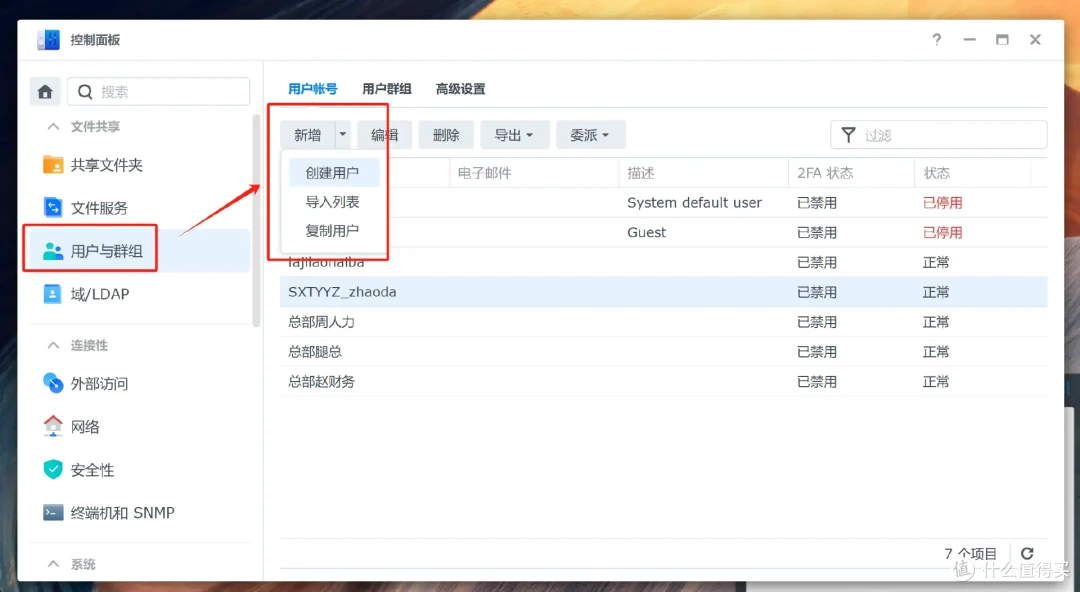Click 正常 status in 总部赵财务 row
1080x592 pixels.
936,381
